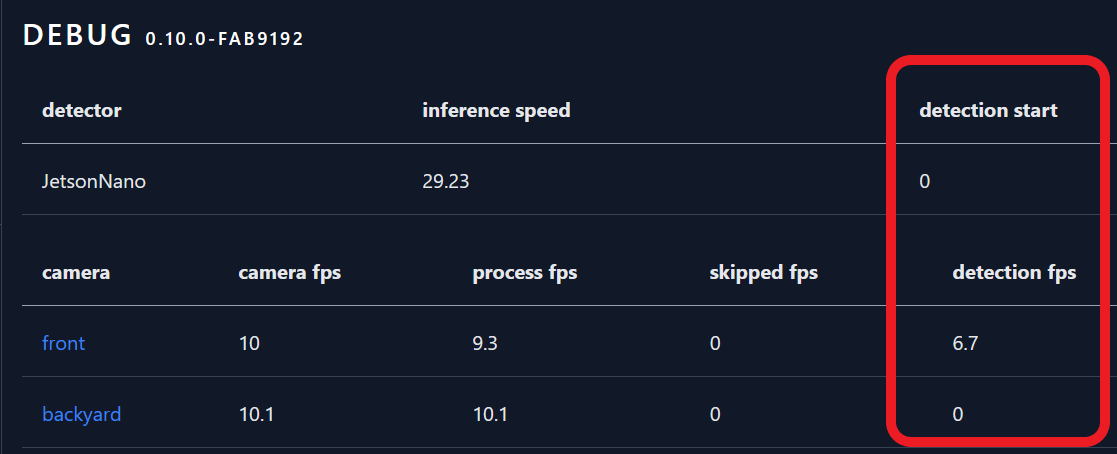Click the front process fps value 9.3
Image resolution: width=1117 pixels, height=454 pixels.
click(x=485, y=344)
